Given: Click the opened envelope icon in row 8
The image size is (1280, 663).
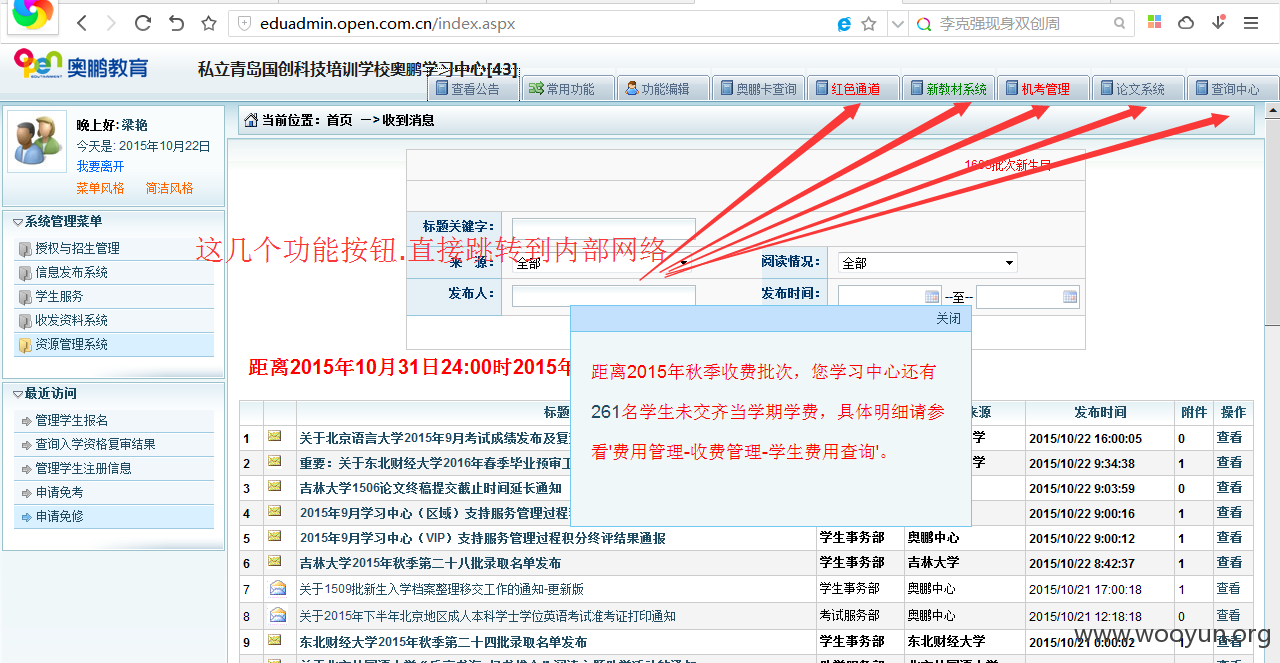Looking at the screenshot, I should click(277, 615).
